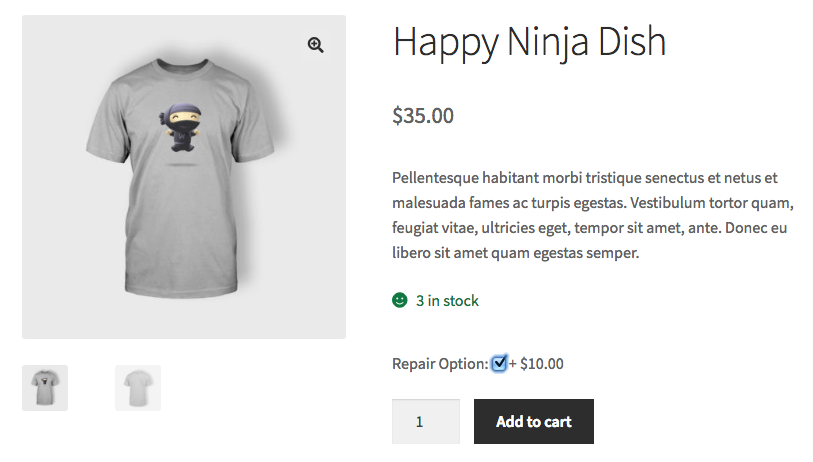Screen dimensions: 813x462
Task: Click the magnifying glass zoom icon
Action: (316, 45)
